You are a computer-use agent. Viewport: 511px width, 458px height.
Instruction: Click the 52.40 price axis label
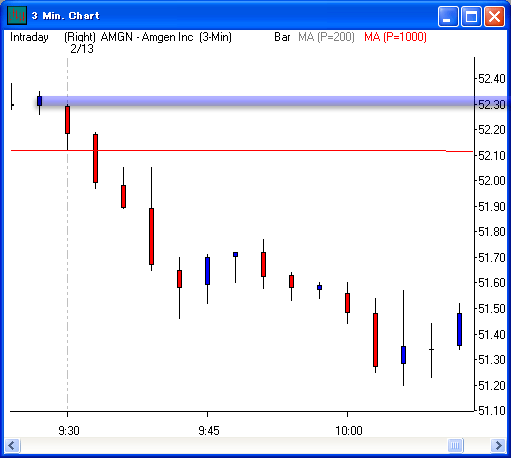coord(492,79)
